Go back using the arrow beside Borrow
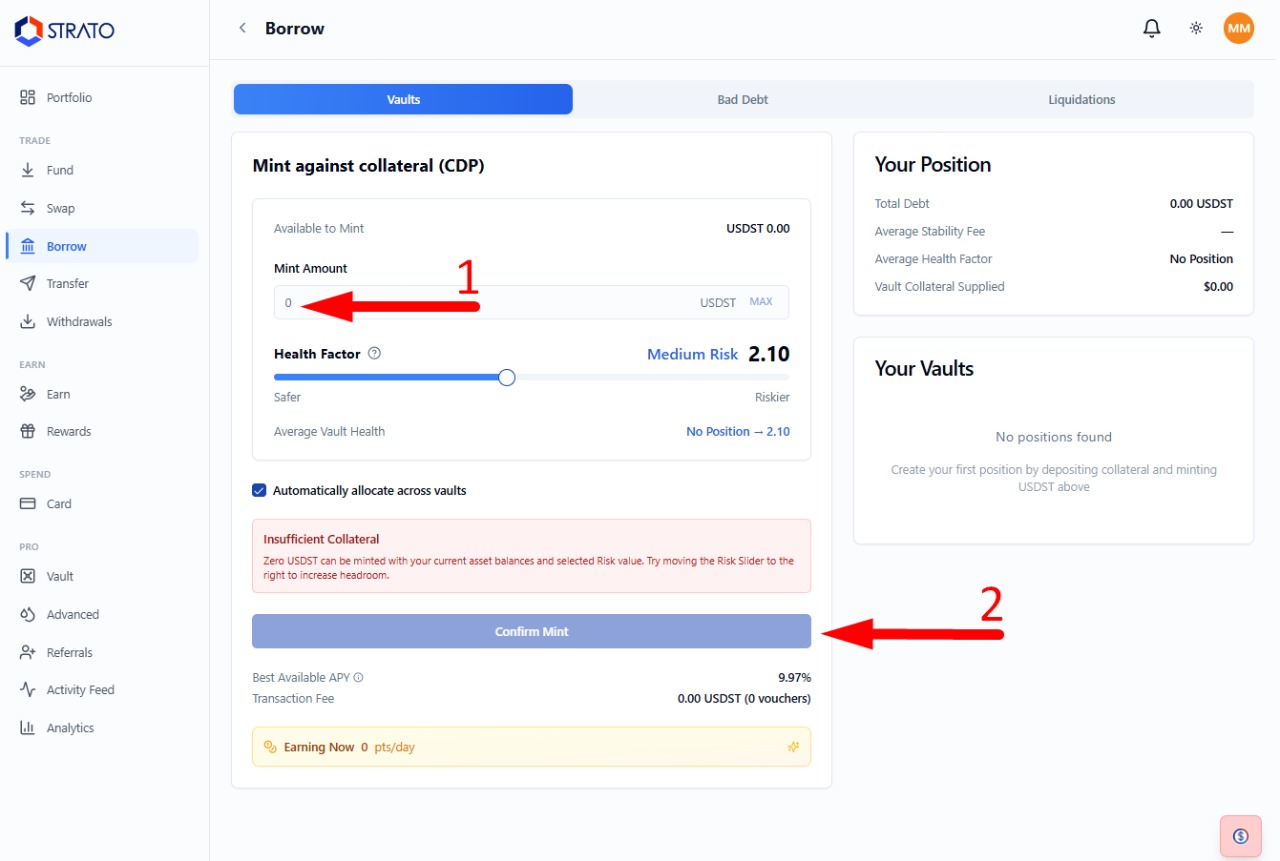Screen dimensions: 1280x861 [242, 28]
